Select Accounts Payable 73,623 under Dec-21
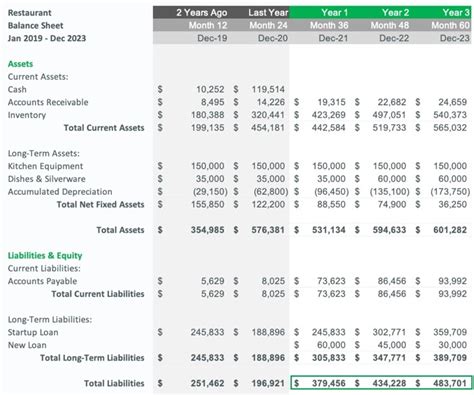Viewport: 474px width, 395px height. (331, 281)
